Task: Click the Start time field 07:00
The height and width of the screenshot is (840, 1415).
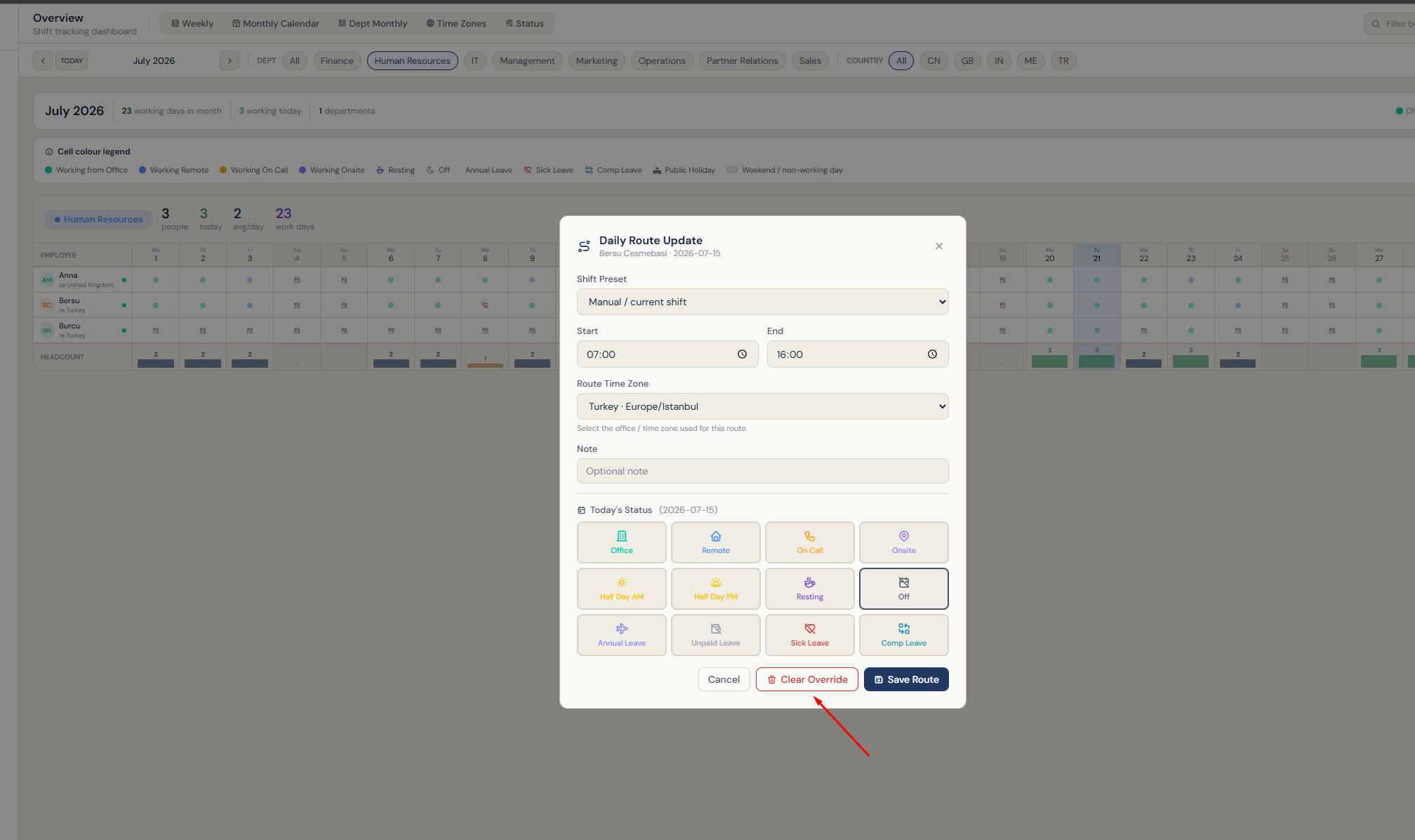Action: point(667,354)
